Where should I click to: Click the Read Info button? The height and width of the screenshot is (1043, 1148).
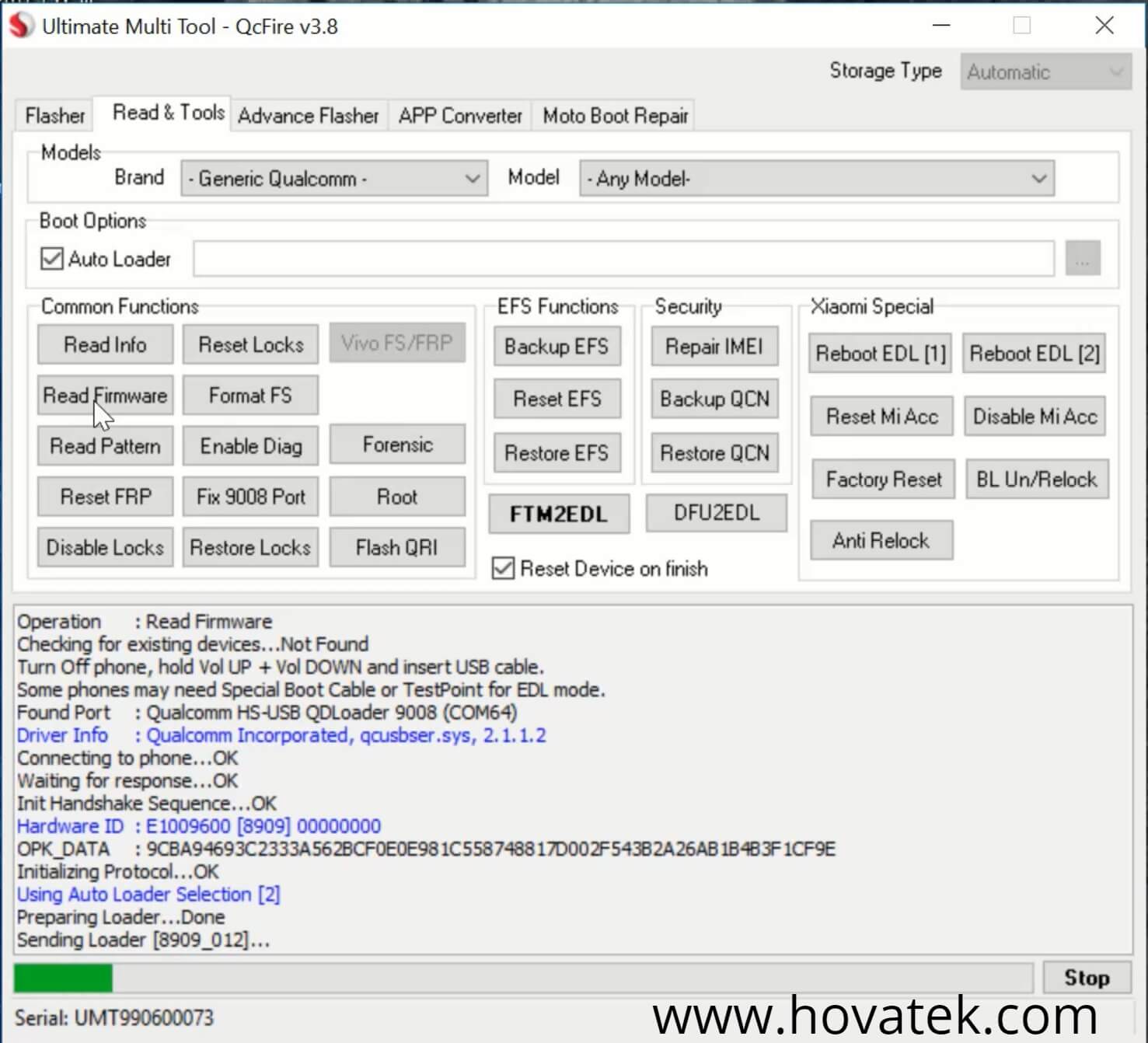pyautogui.click(x=105, y=344)
